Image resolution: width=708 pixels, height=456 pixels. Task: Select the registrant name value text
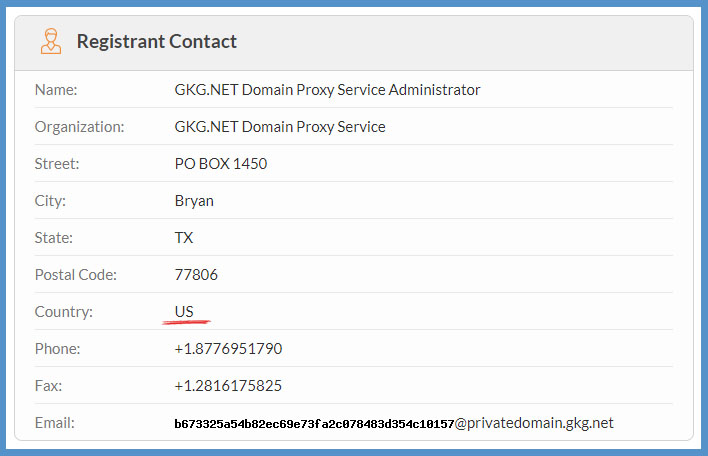tap(327, 90)
